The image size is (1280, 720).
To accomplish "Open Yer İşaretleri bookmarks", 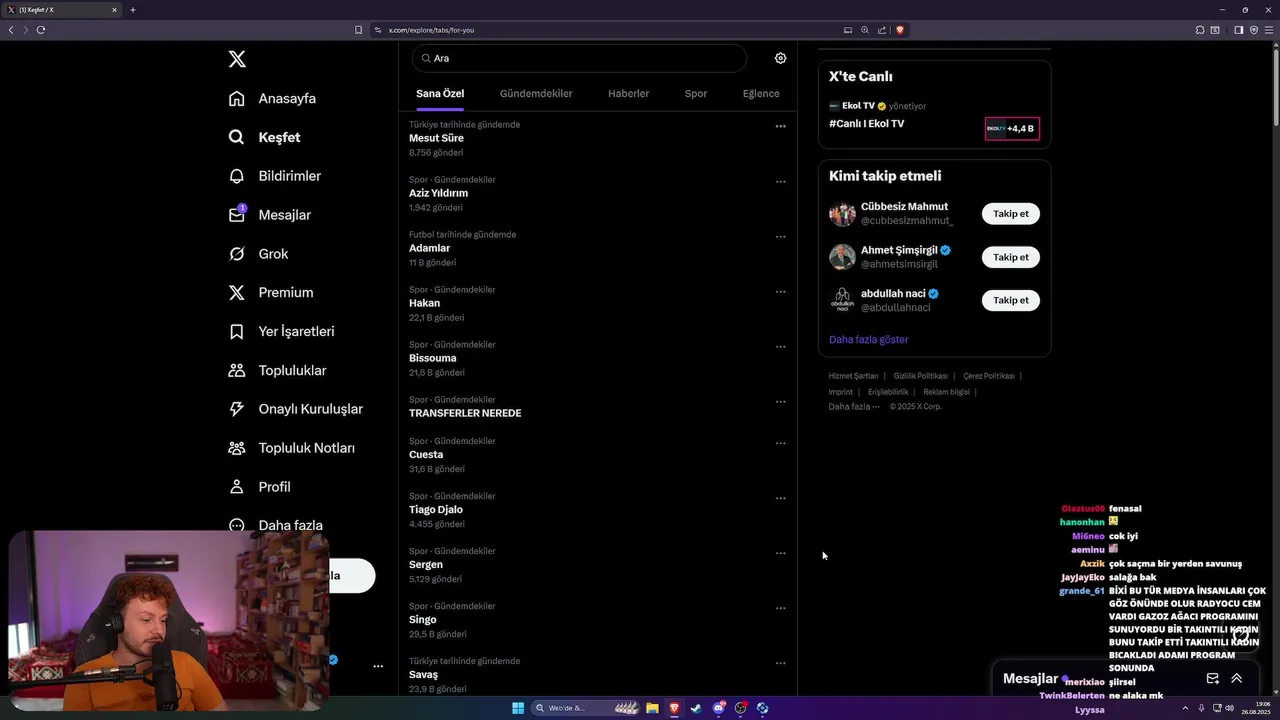I will [281, 331].
